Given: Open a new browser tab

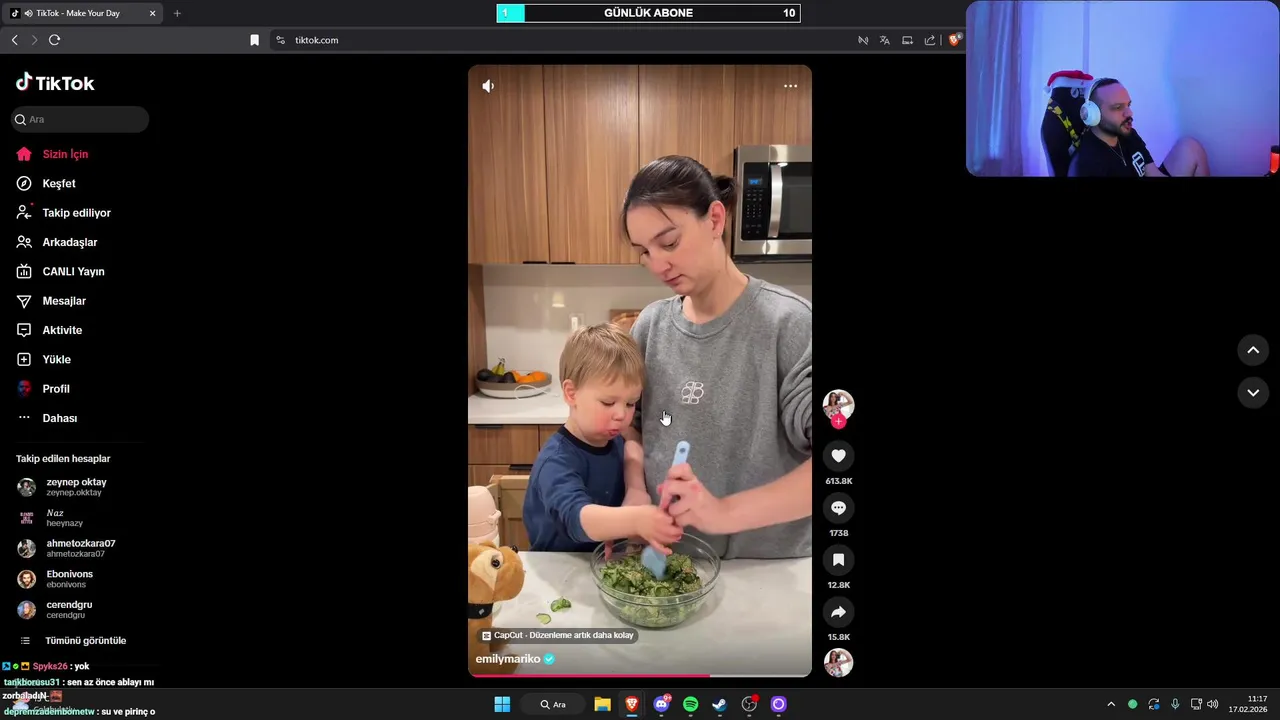Looking at the screenshot, I should pyautogui.click(x=177, y=13).
